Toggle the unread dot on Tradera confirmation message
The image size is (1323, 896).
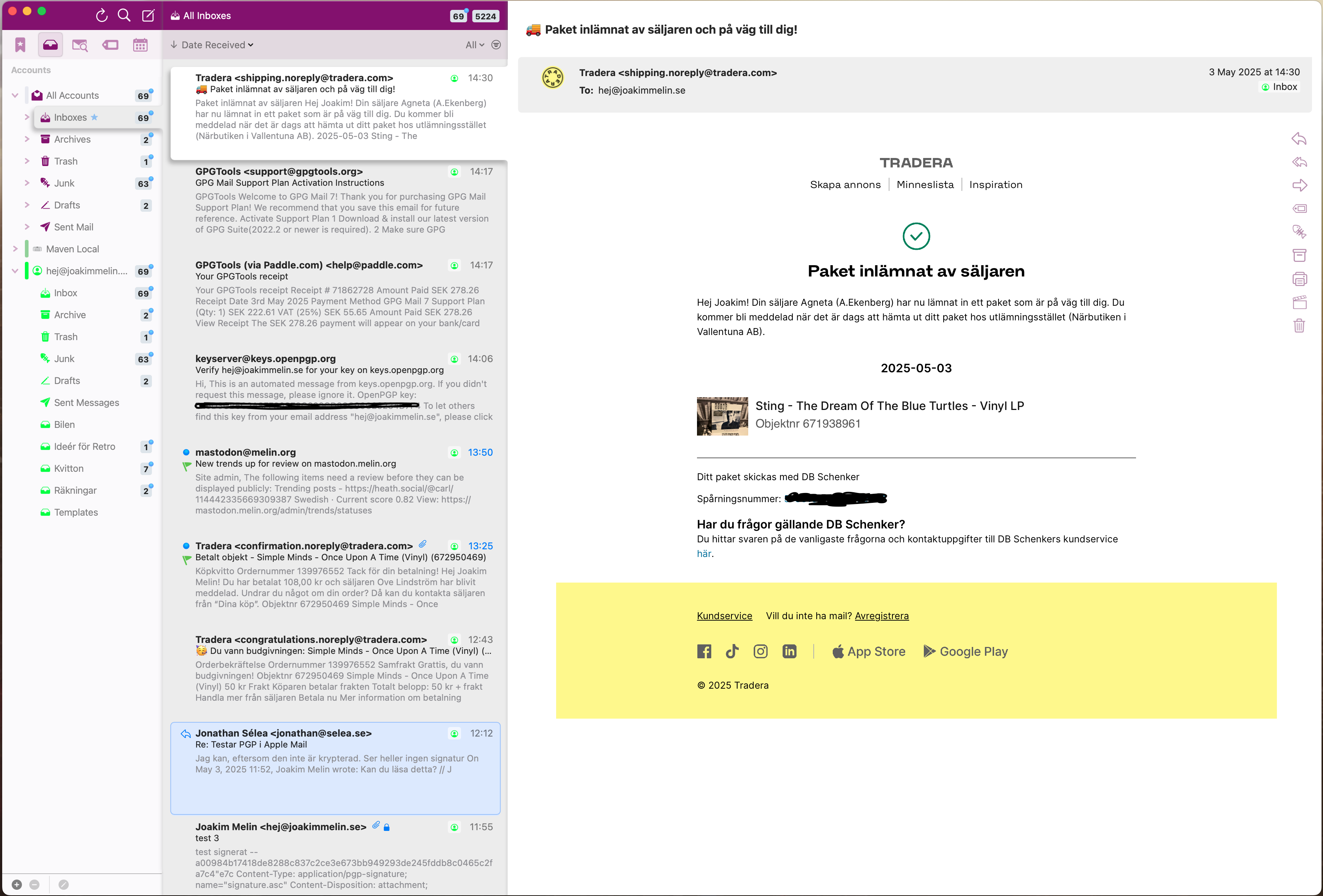coord(185,546)
